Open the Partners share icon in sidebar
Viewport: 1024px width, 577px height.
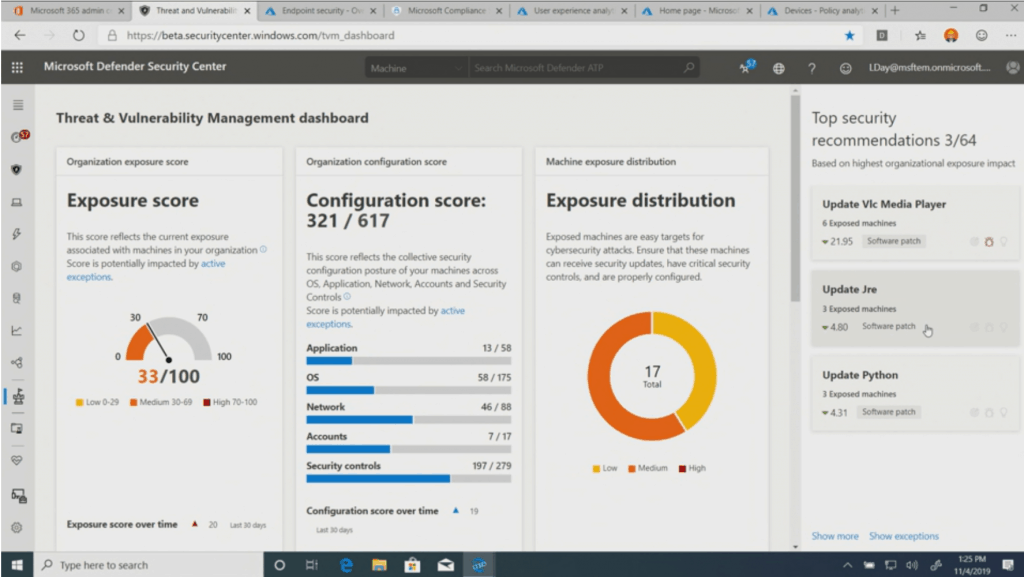coord(17,362)
